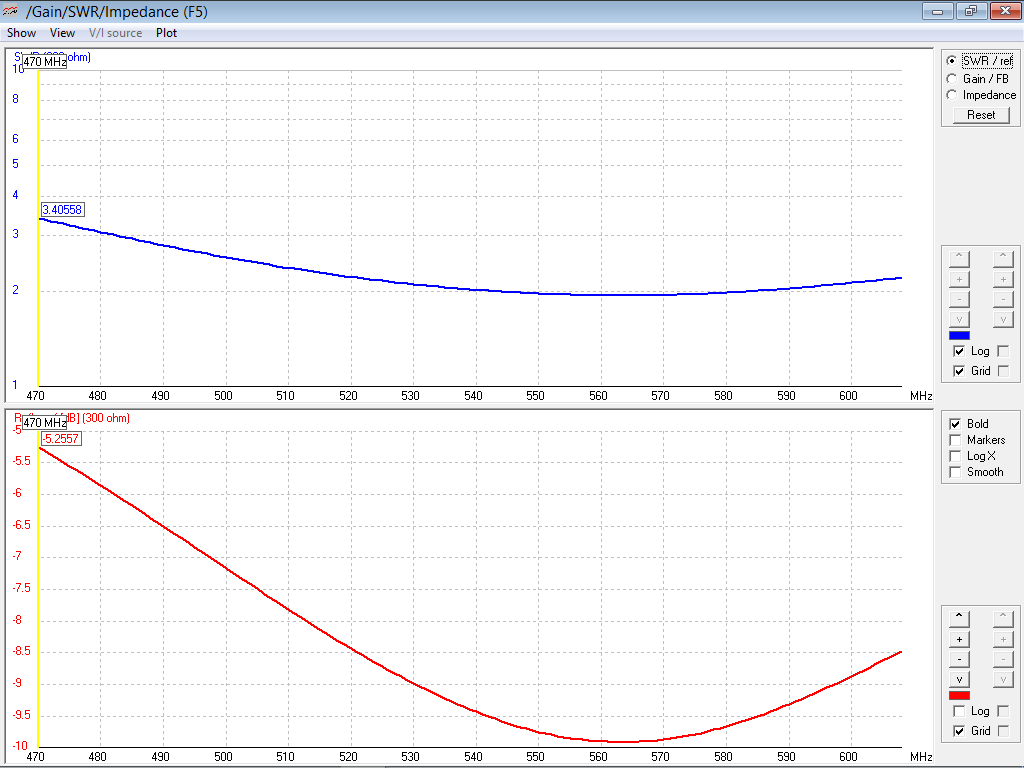1024x768 pixels.
Task: Enable the Log X checkbox
Action: (x=955, y=456)
